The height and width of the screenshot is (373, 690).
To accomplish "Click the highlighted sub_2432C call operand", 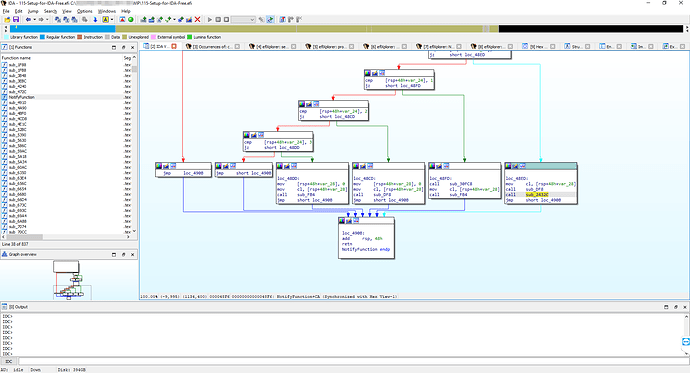I will pyautogui.click(x=537, y=194).
